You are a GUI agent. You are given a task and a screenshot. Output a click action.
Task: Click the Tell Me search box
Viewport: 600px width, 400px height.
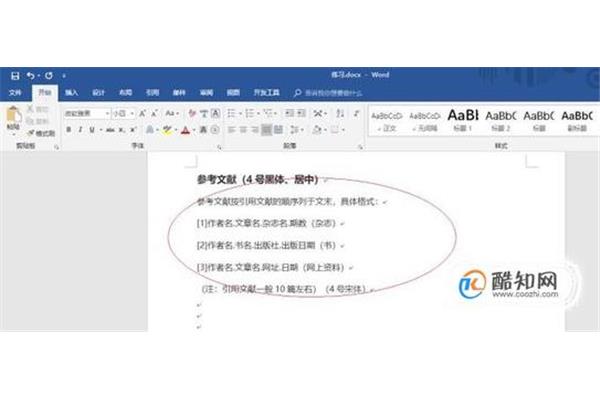point(328,93)
